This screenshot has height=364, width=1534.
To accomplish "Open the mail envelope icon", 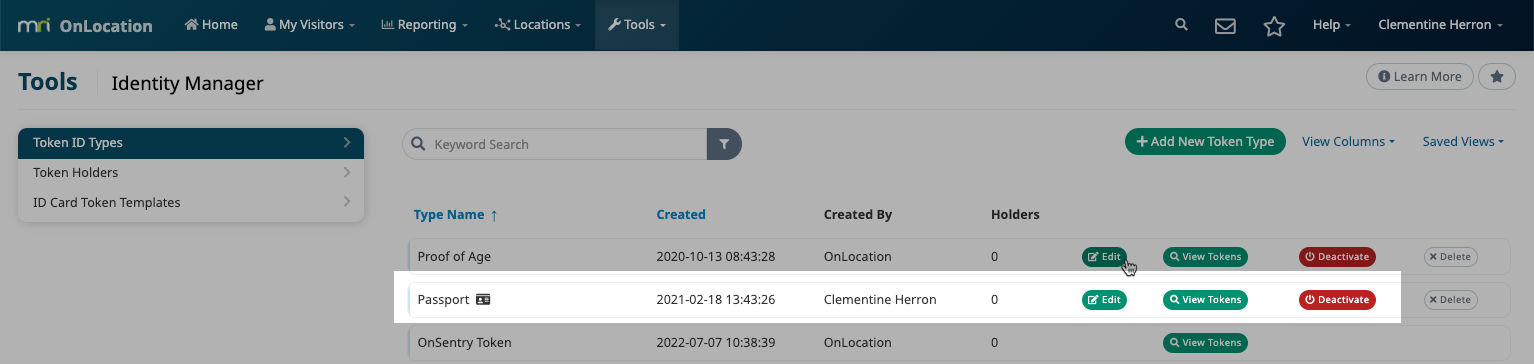I will coord(1225,26).
